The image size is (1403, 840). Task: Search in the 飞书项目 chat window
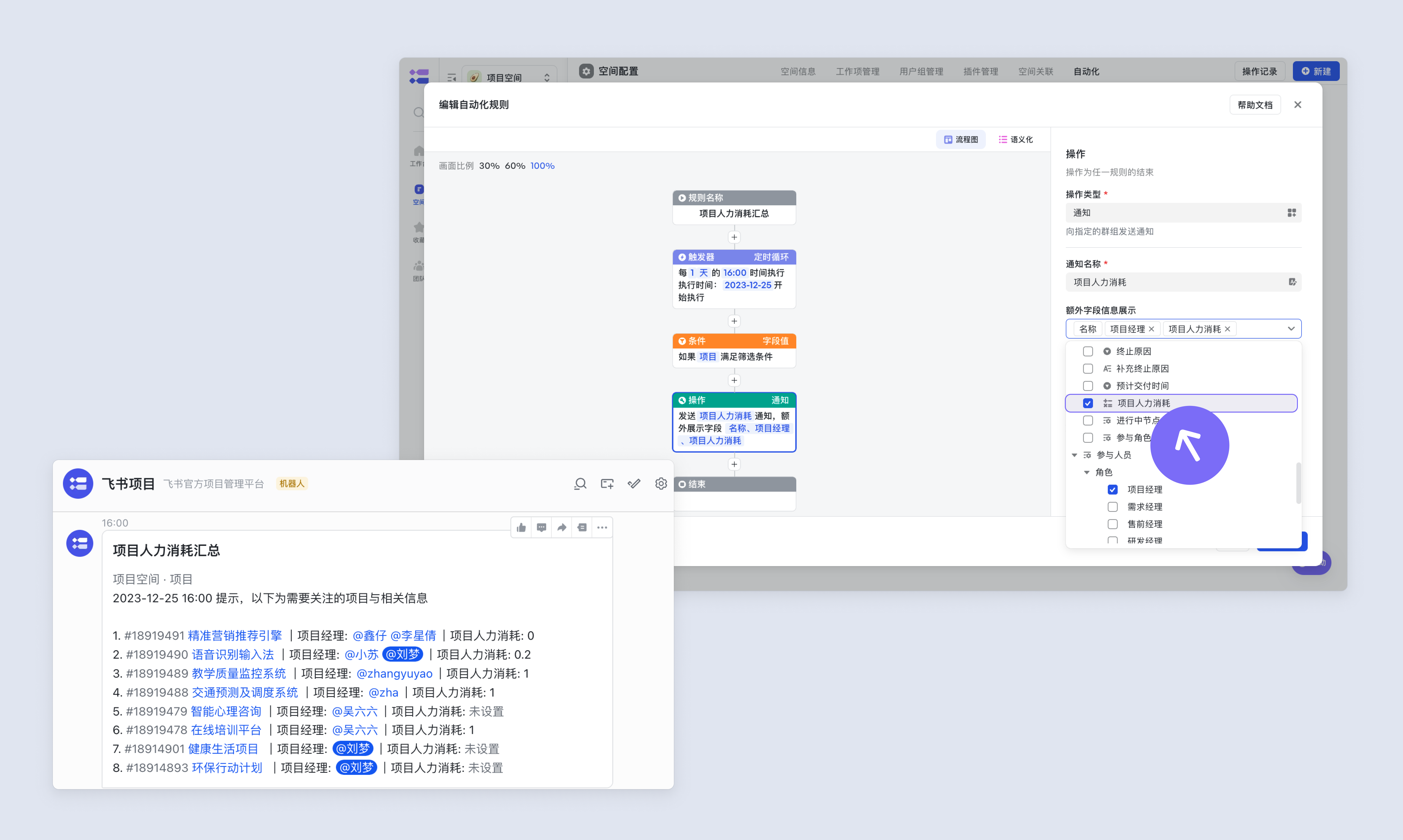point(580,483)
